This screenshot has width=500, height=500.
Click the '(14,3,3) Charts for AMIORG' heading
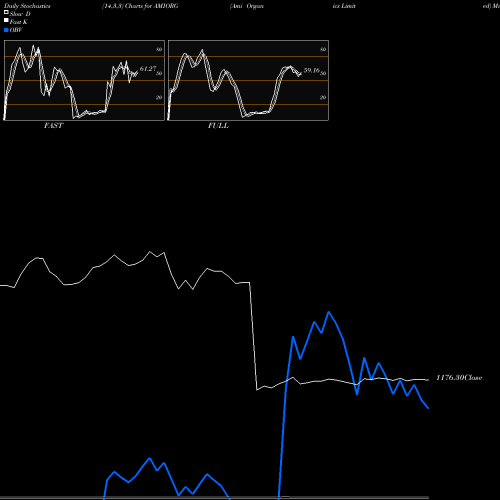click(x=140, y=6)
